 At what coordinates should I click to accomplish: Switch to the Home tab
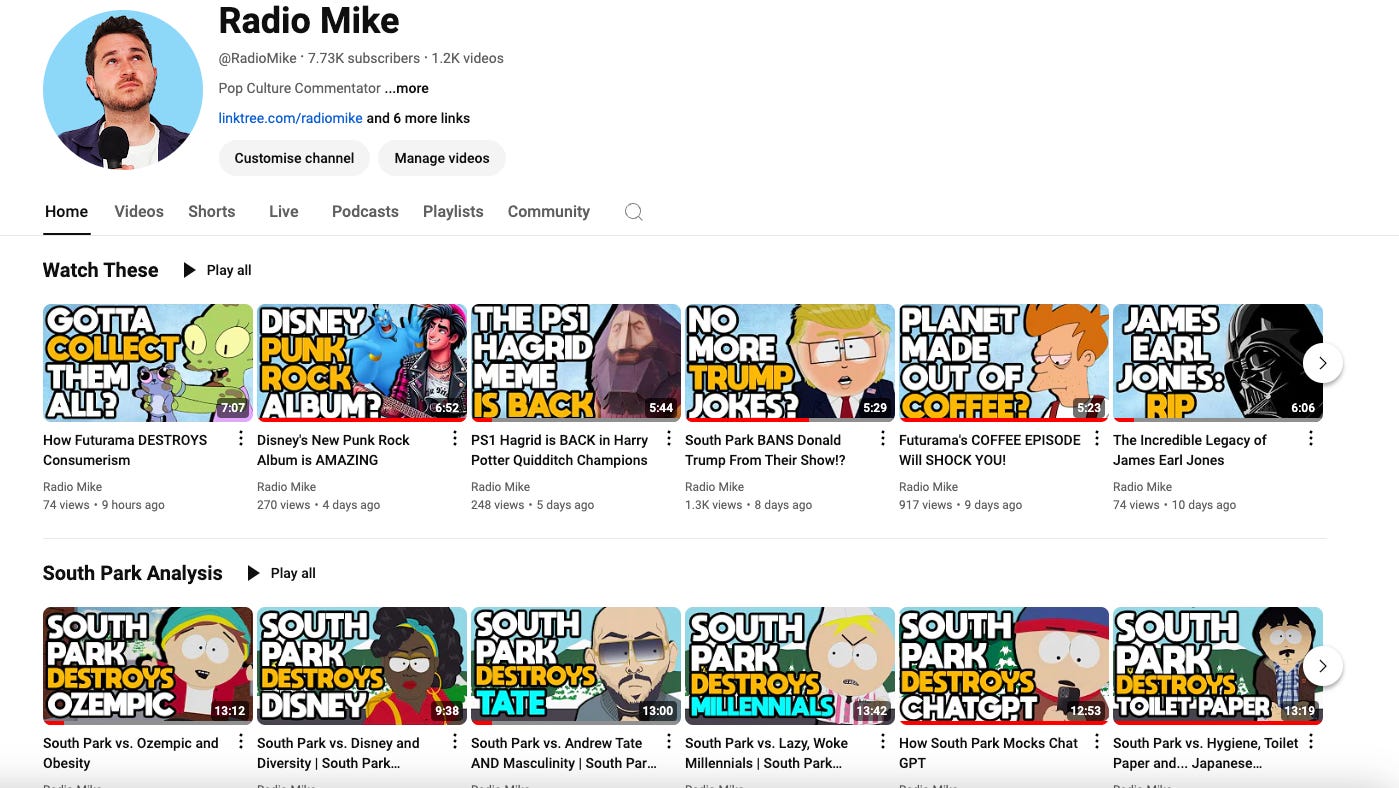66,212
